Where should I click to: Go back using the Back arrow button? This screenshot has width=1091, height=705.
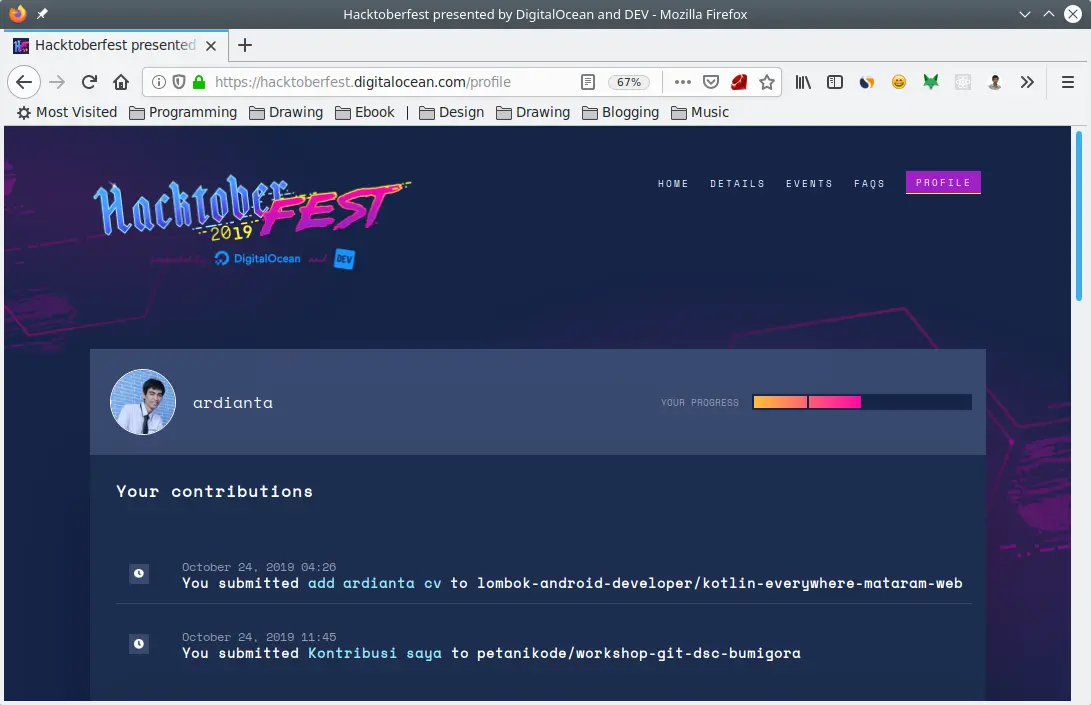[x=24, y=82]
